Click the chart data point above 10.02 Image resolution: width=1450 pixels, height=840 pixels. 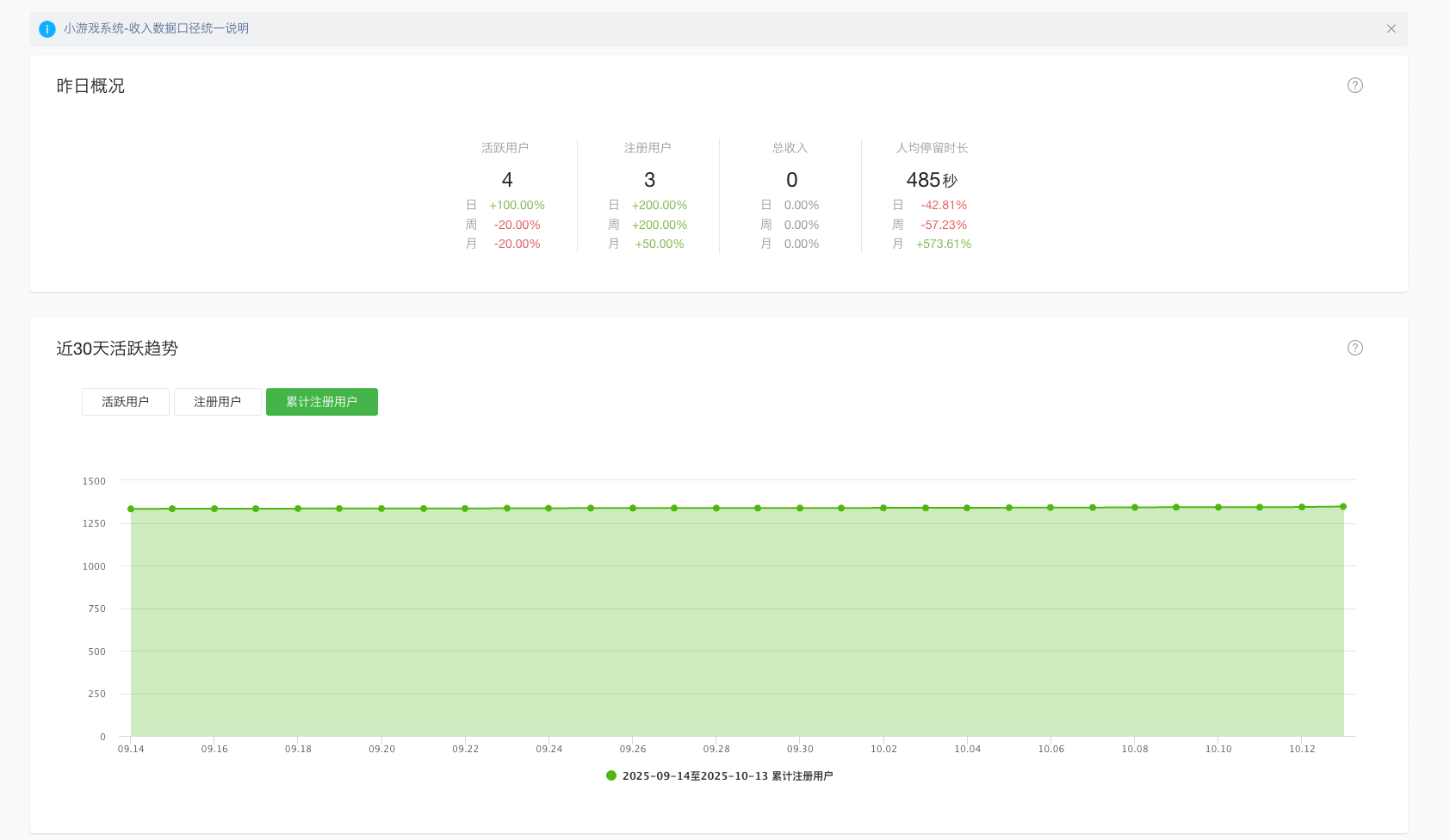coord(883,508)
